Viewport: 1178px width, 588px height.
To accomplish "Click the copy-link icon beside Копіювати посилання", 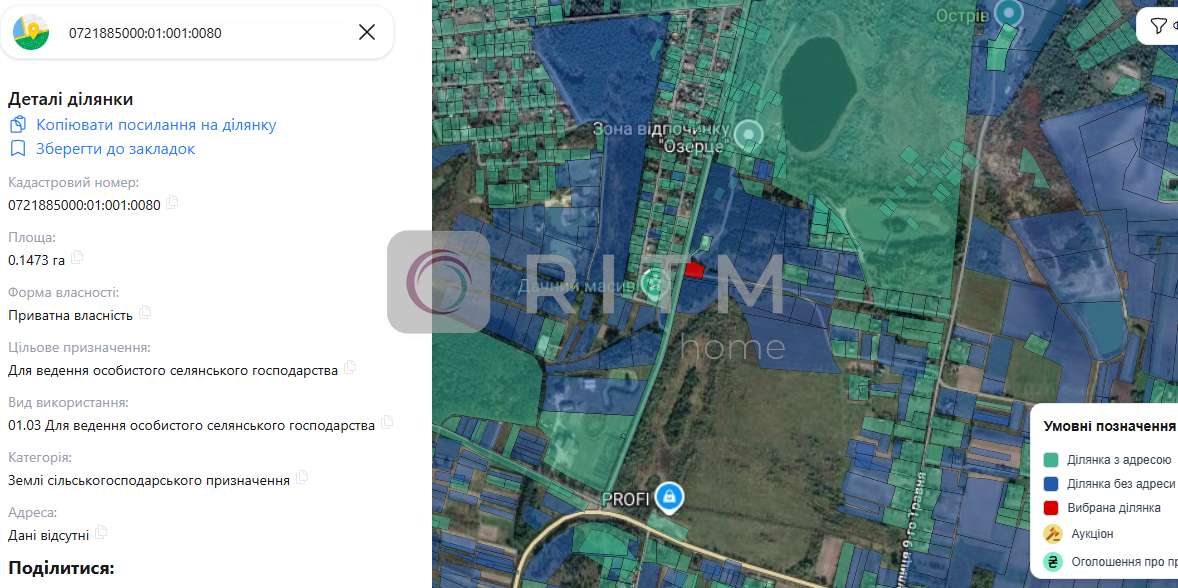I will point(18,125).
